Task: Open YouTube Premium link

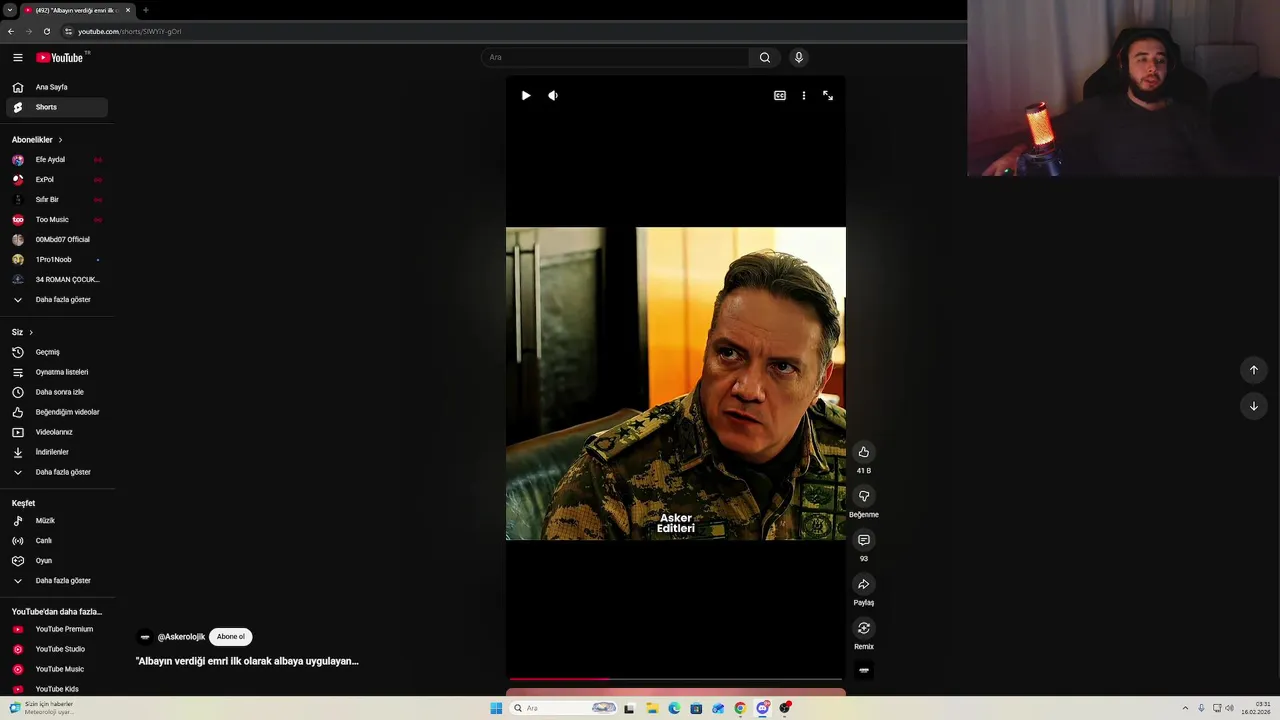Action: pyautogui.click(x=57, y=629)
